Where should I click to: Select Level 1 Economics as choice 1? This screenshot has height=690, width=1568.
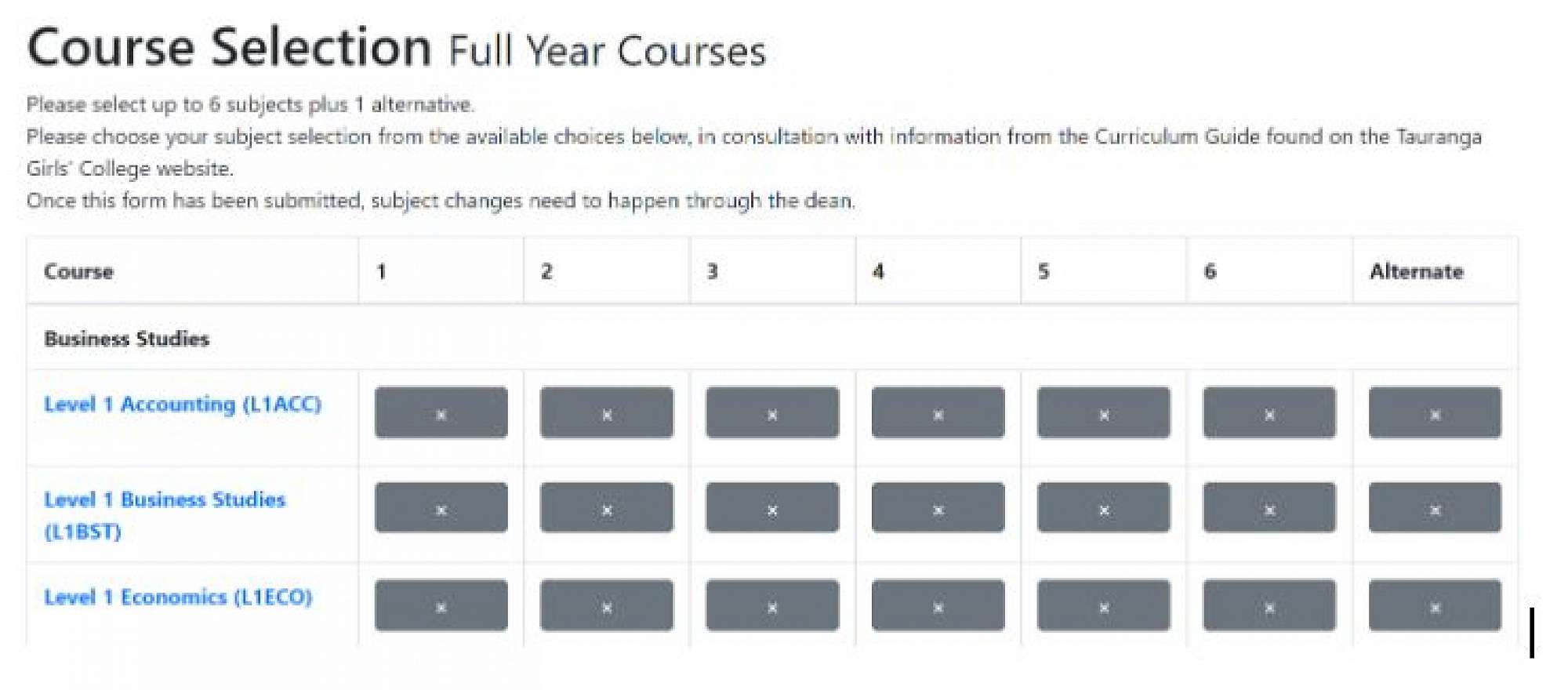click(441, 605)
